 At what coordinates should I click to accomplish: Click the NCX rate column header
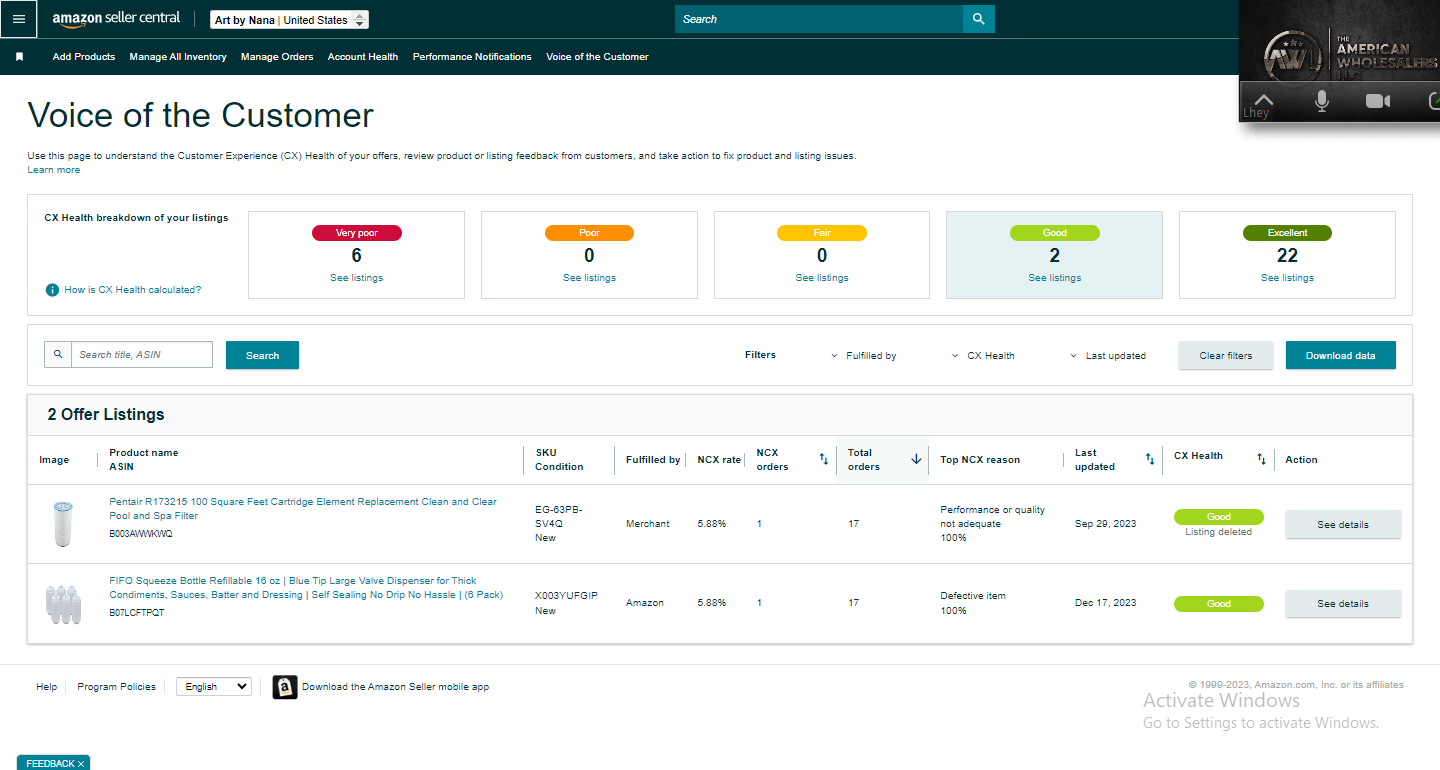click(x=719, y=460)
